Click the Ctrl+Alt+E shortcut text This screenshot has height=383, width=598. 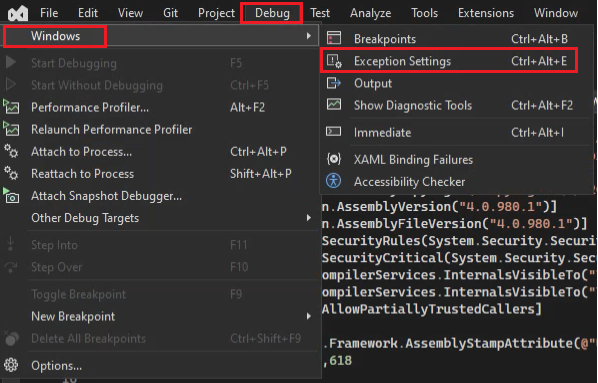coord(539,61)
